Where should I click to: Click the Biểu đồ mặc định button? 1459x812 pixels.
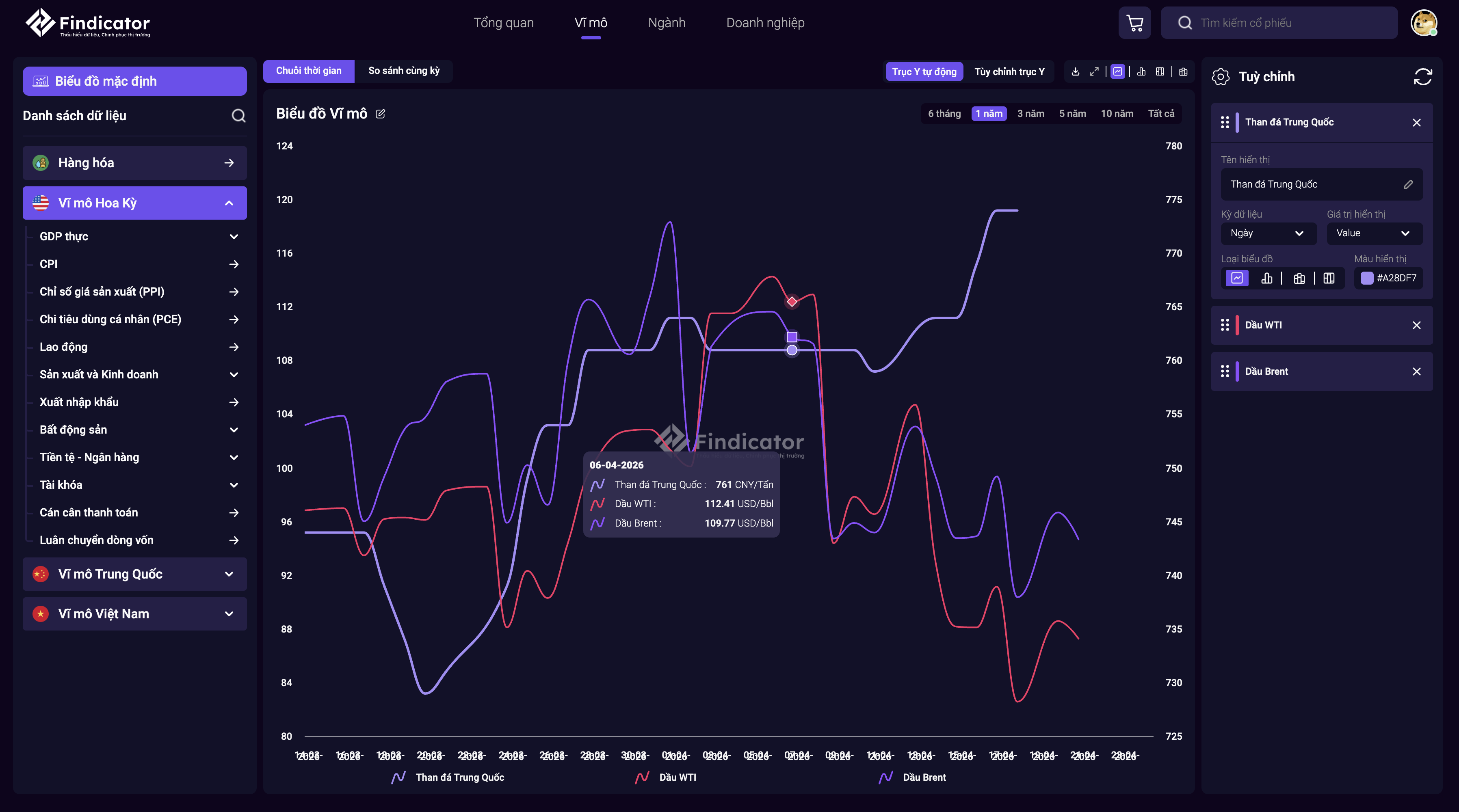click(x=135, y=81)
